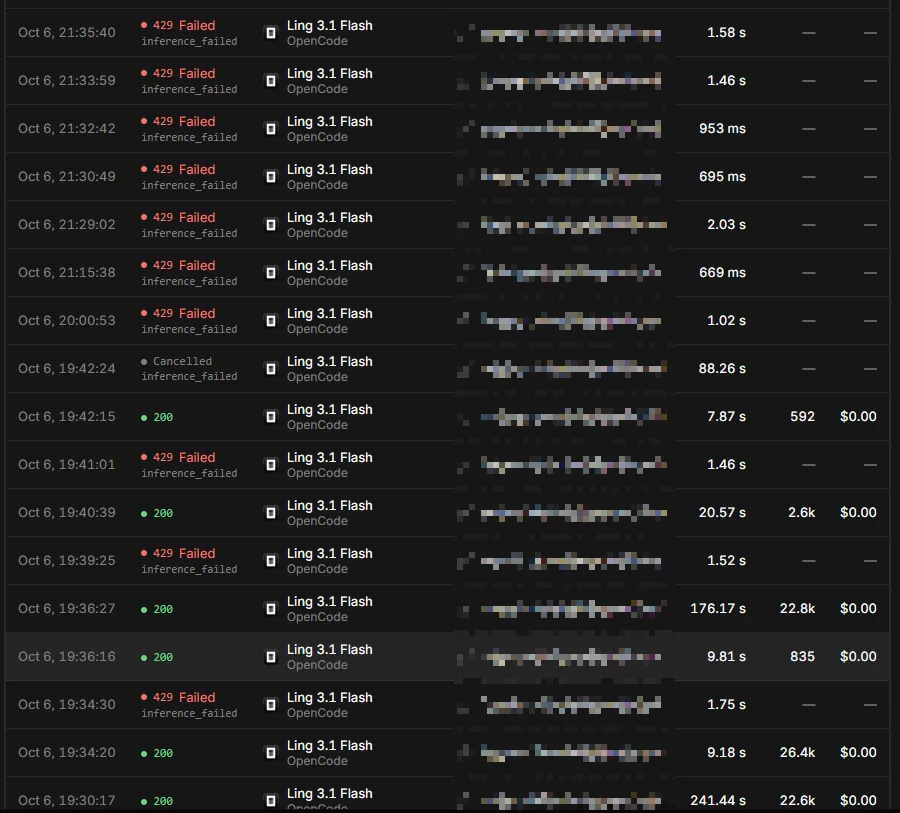
Task: Click Ling 3.1 Flash in the 20:00:53 row
Action: [329, 313]
